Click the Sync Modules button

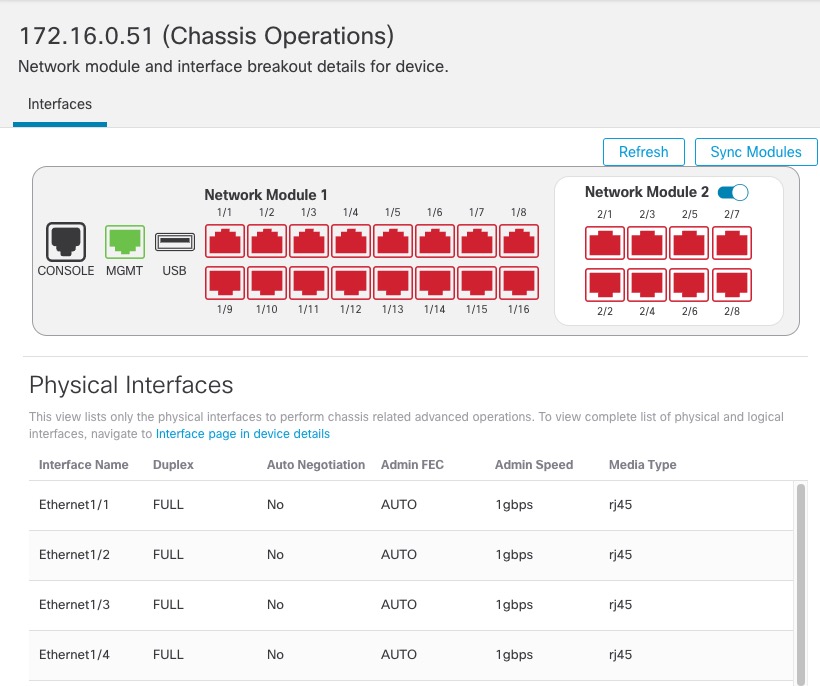point(755,152)
